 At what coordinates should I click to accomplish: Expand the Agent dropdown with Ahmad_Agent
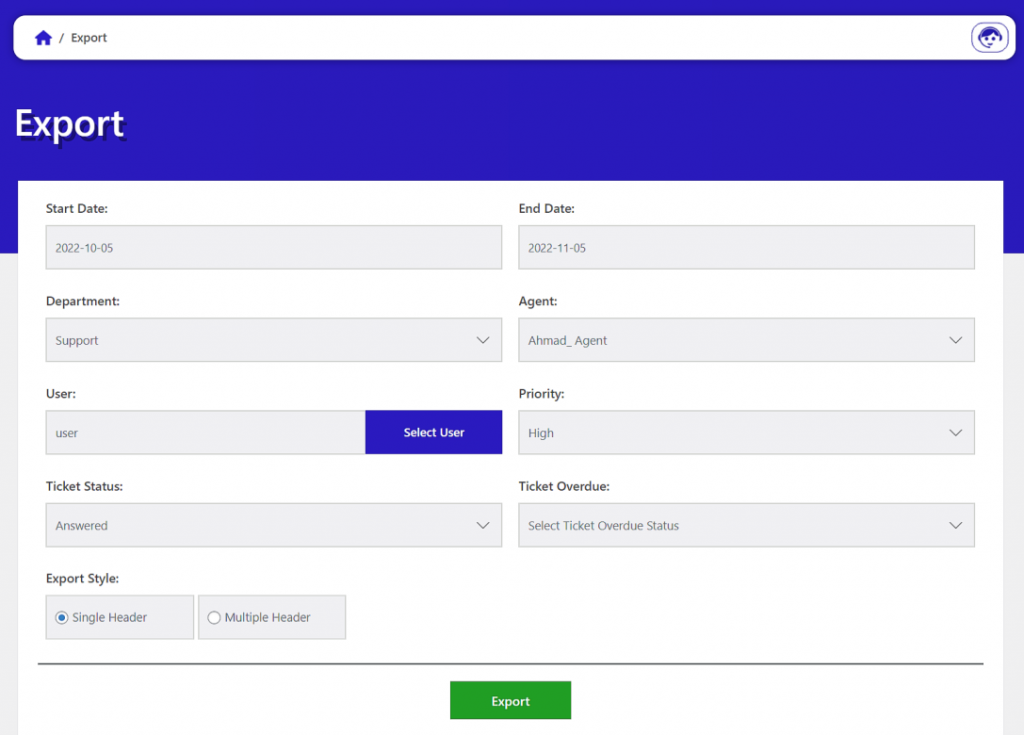point(746,339)
